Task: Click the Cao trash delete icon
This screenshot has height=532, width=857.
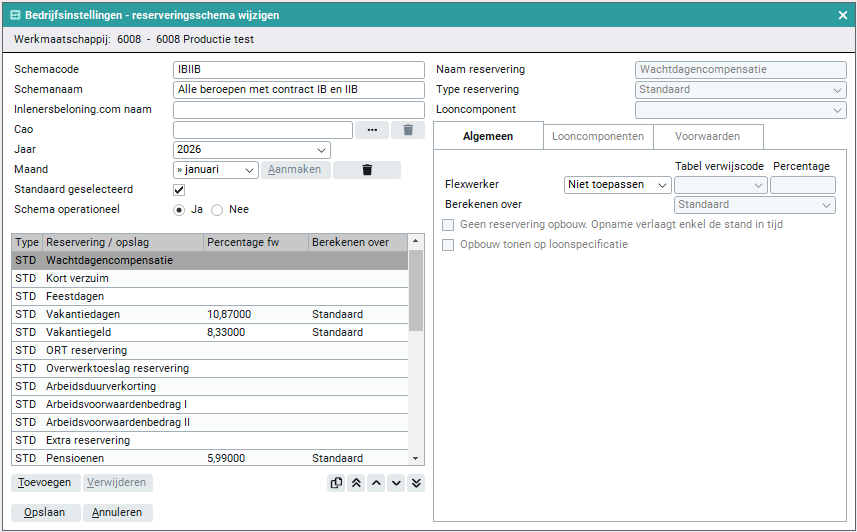Action: [x=408, y=130]
